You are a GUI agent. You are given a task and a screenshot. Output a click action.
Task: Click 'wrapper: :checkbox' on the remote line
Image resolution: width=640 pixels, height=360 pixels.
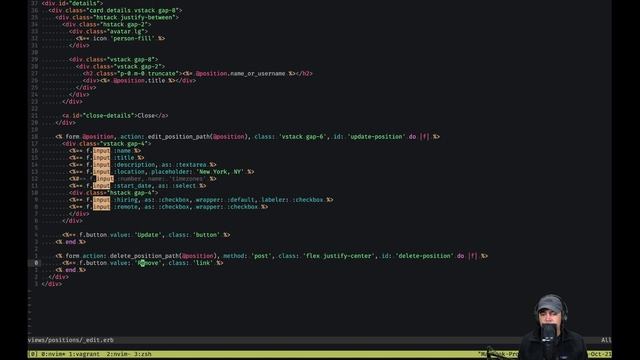coord(227,207)
